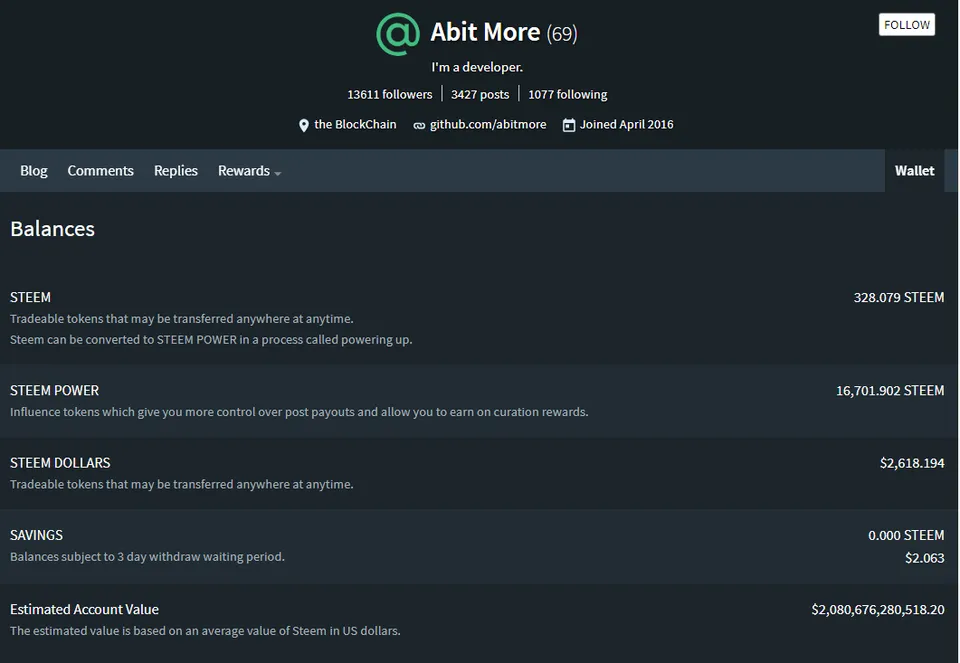
Task: Click the "the BlockChain" location text
Action: click(x=355, y=124)
